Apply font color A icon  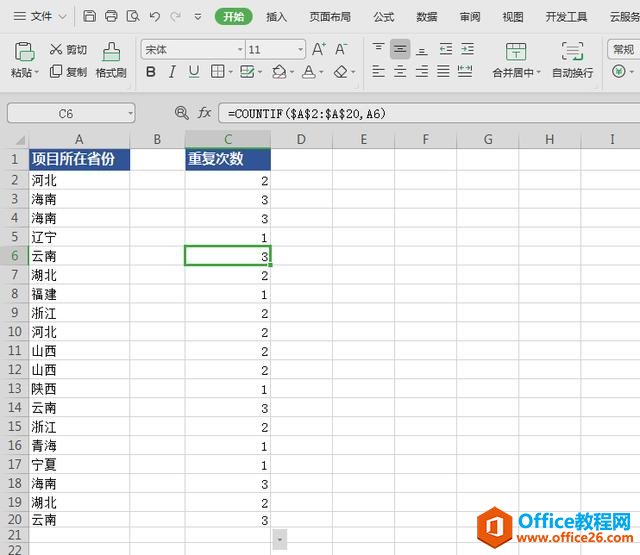click(x=309, y=72)
